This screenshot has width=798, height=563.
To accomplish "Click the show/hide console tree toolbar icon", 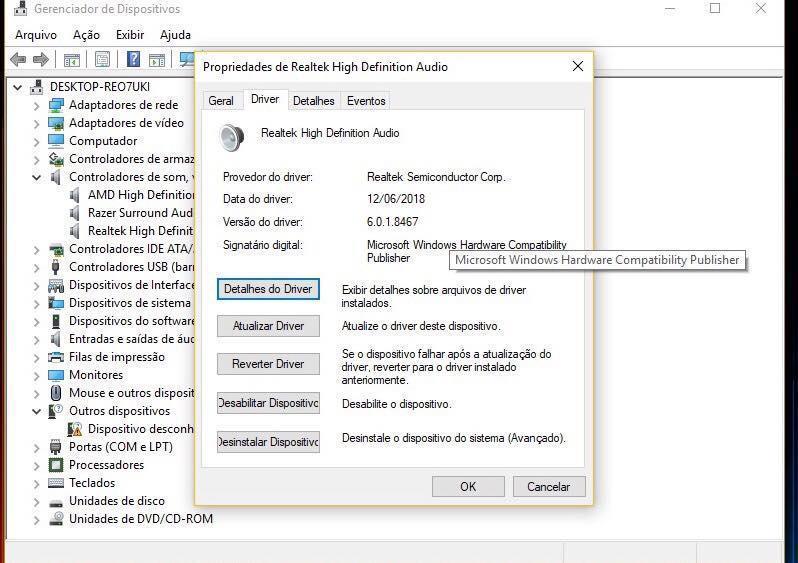I will click(x=72, y=60).
